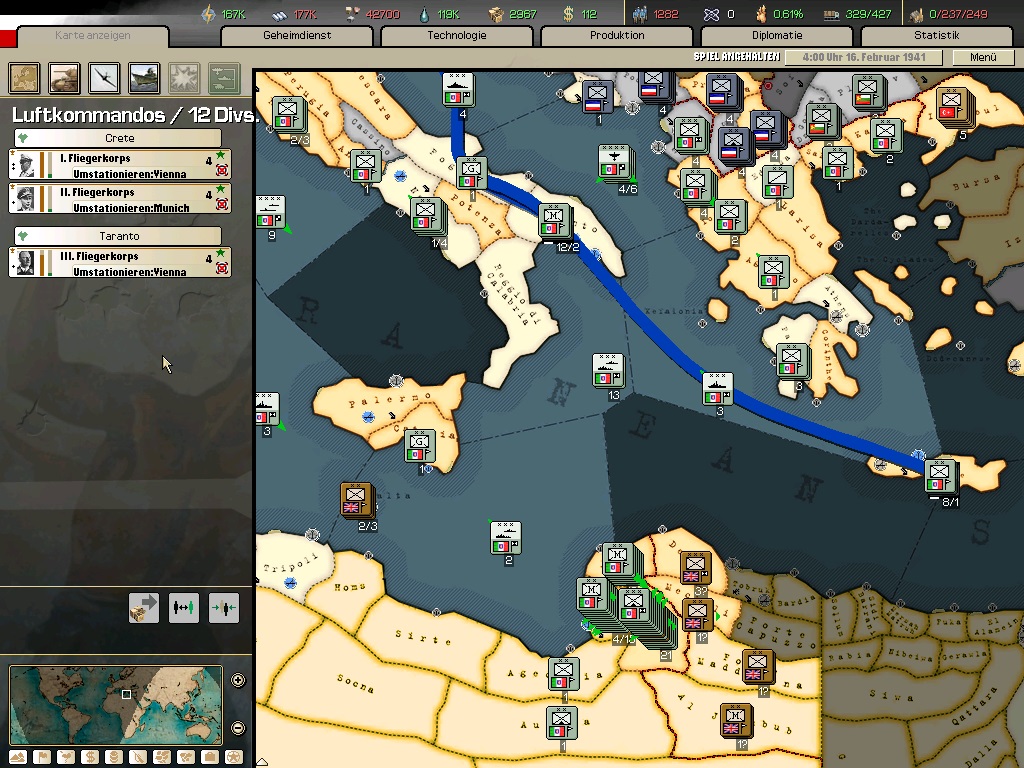The width and height of the screenshot is (1024, 768).
Task: Click the merge units icon
Action: [x=224, y=607]
